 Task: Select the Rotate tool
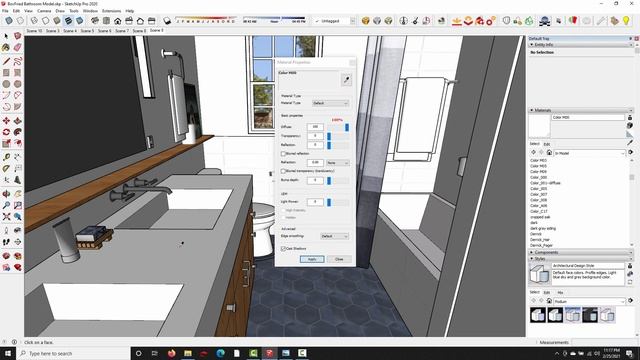[x=6, y=132]
